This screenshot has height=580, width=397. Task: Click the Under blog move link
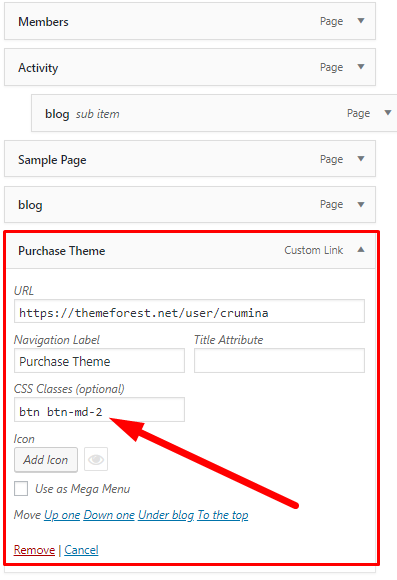pyautogui.click(x=166, y=515)
